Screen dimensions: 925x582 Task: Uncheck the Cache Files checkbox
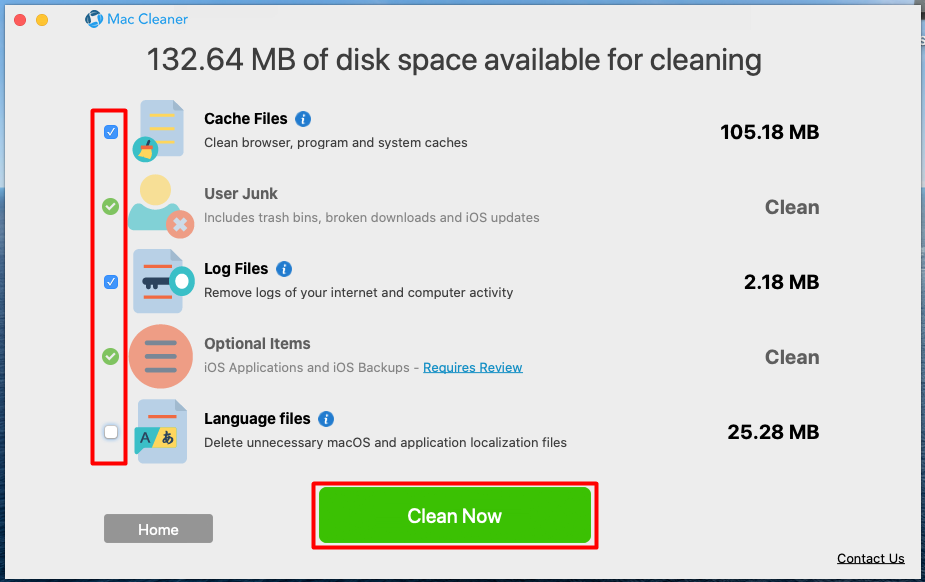[x=111, y=131]
